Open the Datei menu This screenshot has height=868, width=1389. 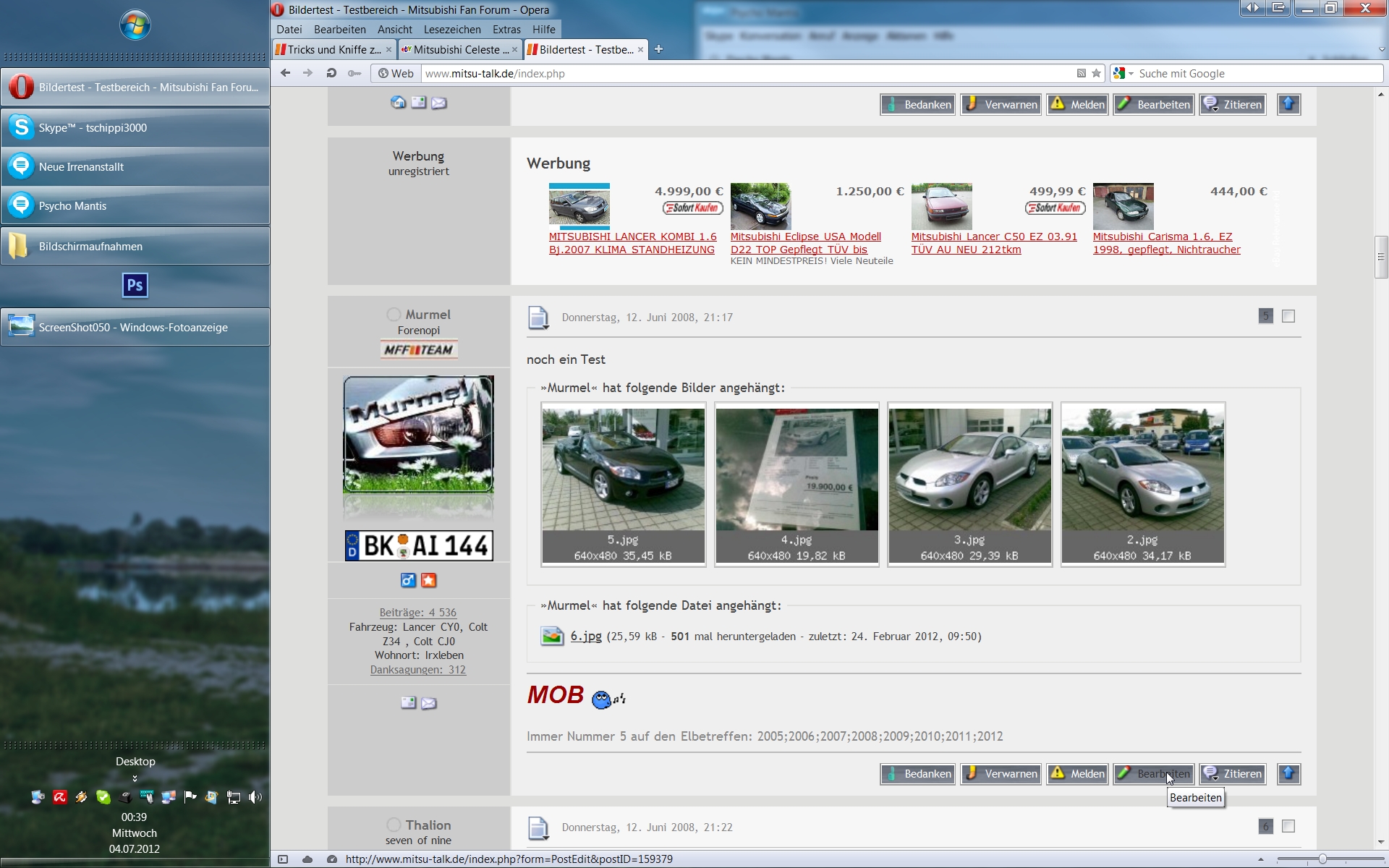click(x=289, y=30)
